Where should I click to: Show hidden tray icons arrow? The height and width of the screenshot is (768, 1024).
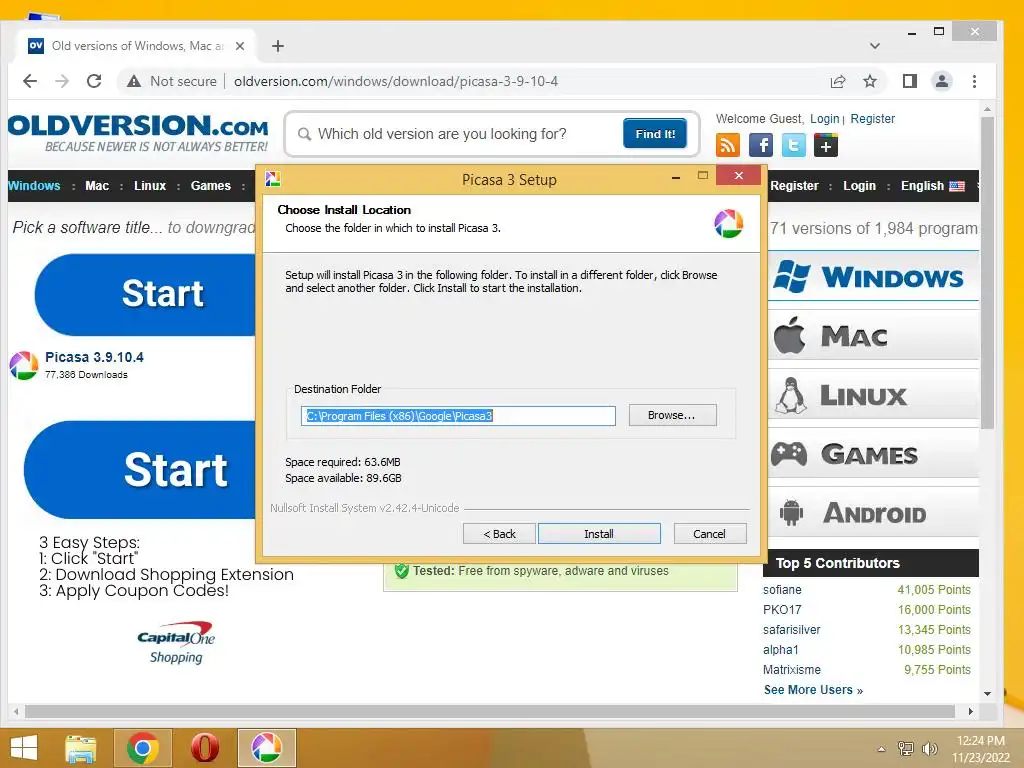(882, 749)
